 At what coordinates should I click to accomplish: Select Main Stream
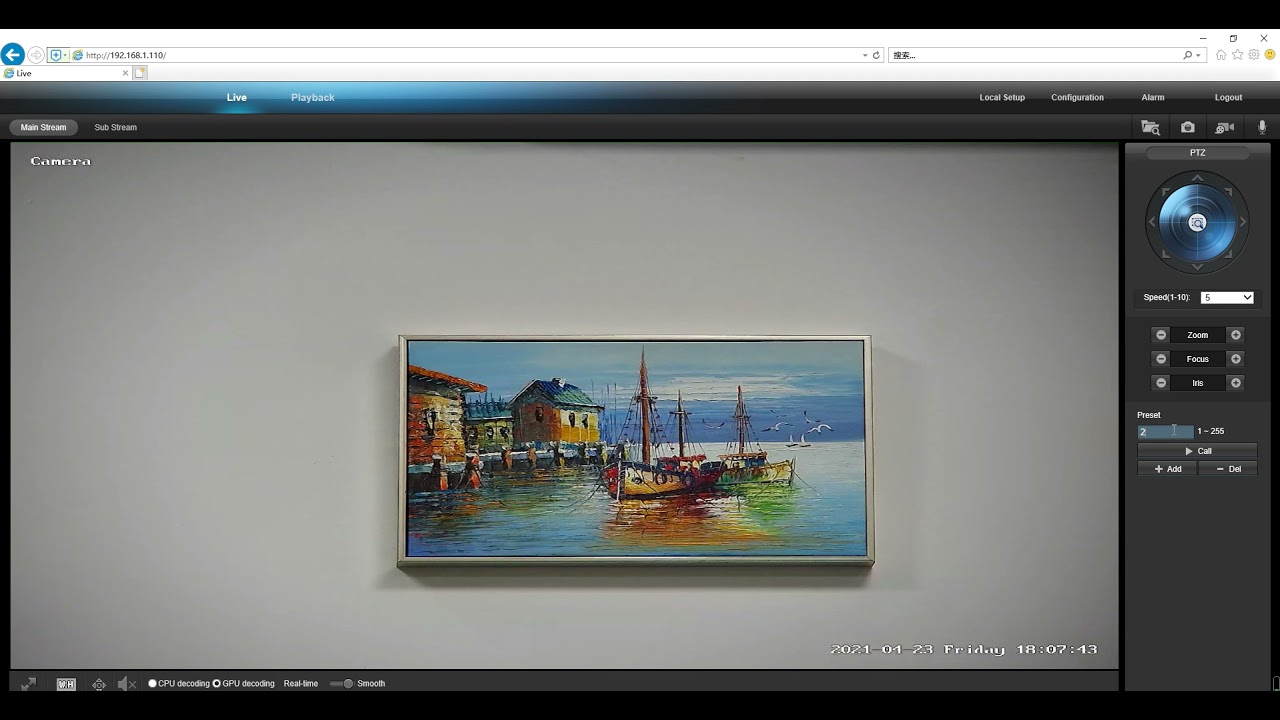tap(44, 127)
